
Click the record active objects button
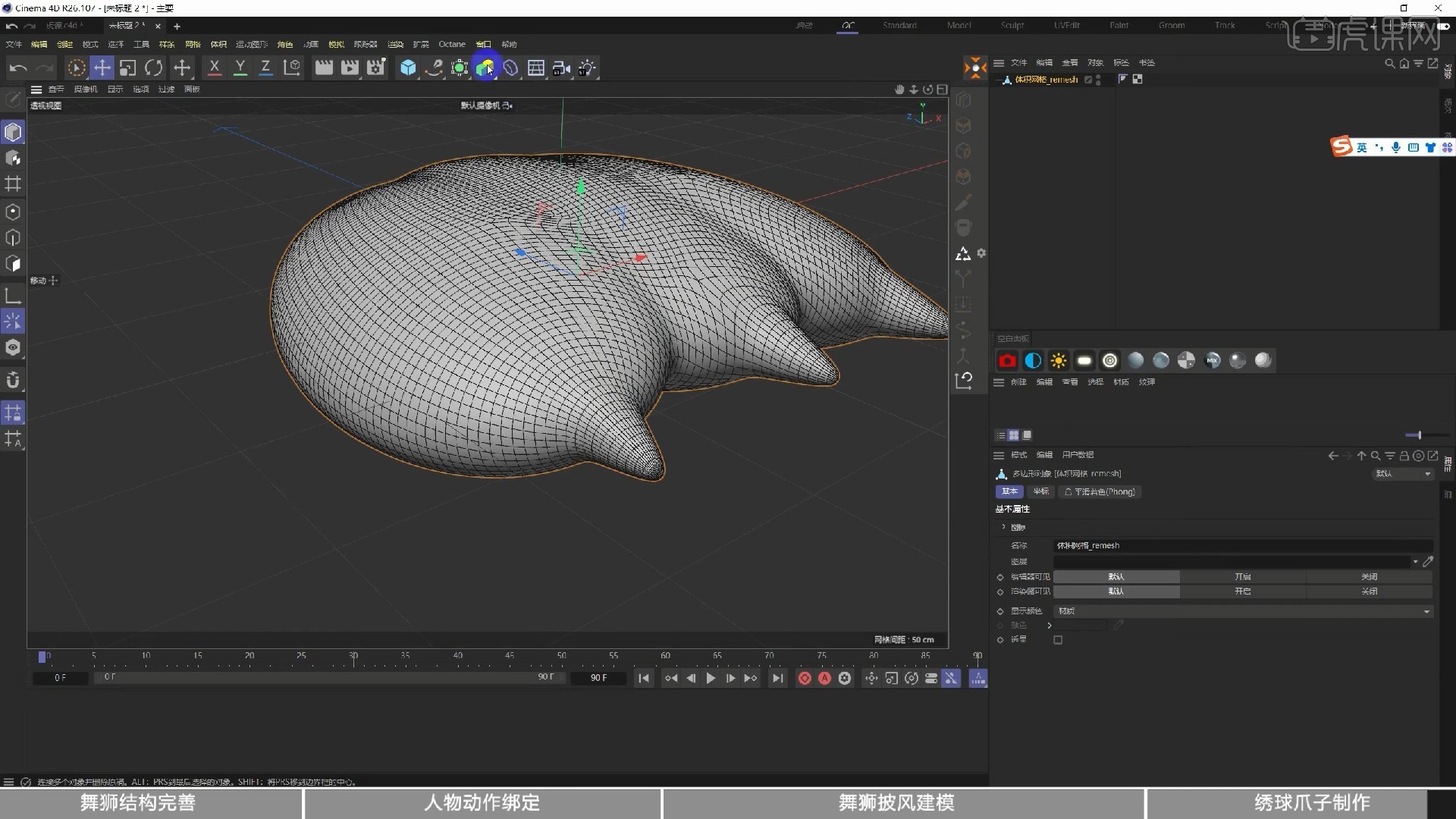805,678
